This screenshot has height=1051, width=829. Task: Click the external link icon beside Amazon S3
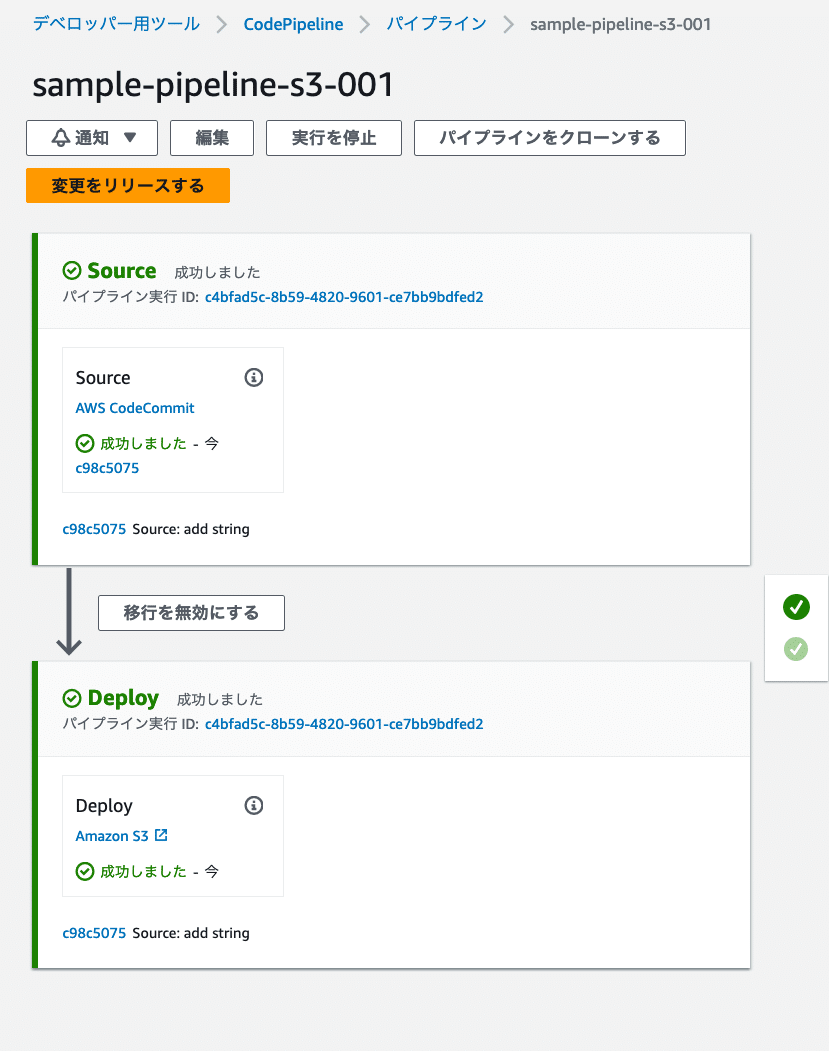(x=160, y=835)
